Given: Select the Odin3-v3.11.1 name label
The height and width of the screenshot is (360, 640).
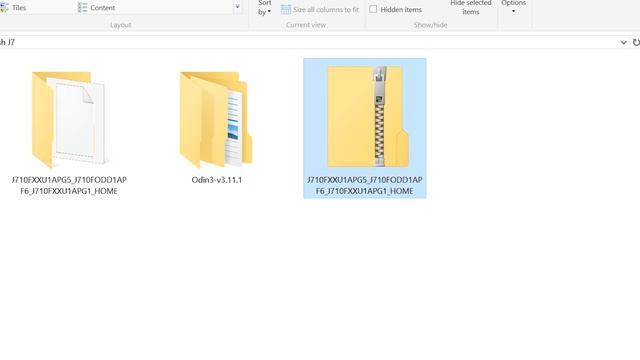Looking at the screenshot, I should click(x=216, y=180).
